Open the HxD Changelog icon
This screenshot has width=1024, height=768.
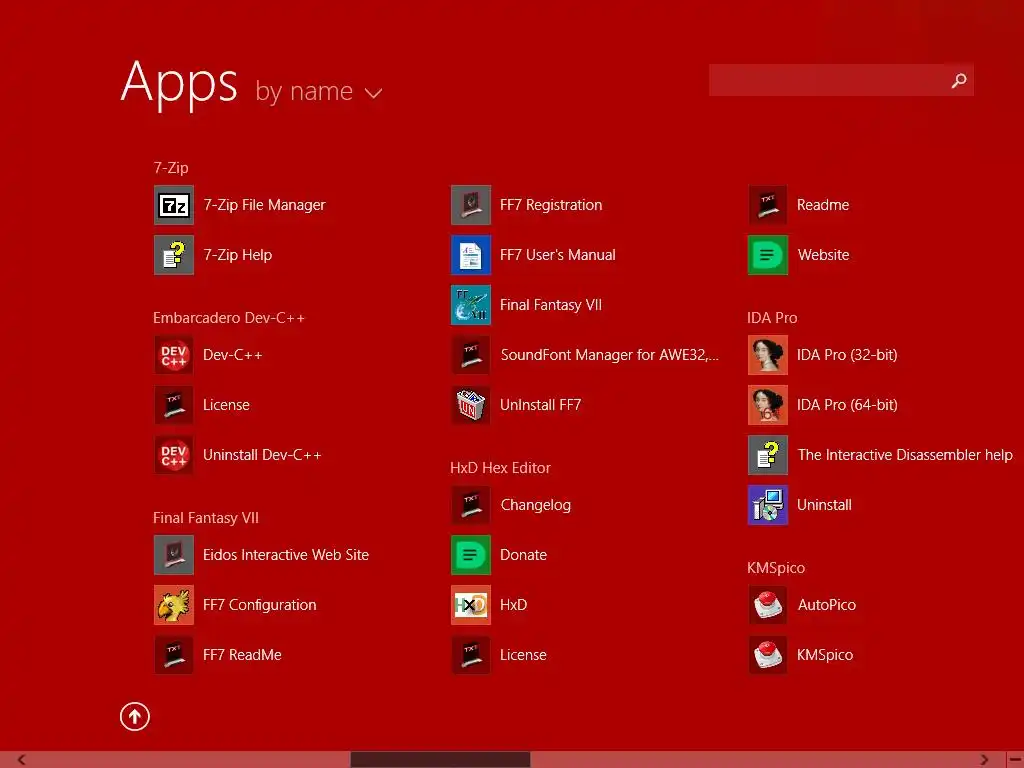[x=471, y=505]
